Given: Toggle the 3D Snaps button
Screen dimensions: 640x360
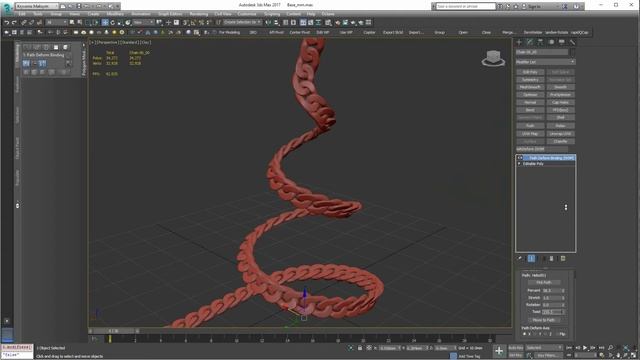Looking at the screenshot, I should coord(185,22).
